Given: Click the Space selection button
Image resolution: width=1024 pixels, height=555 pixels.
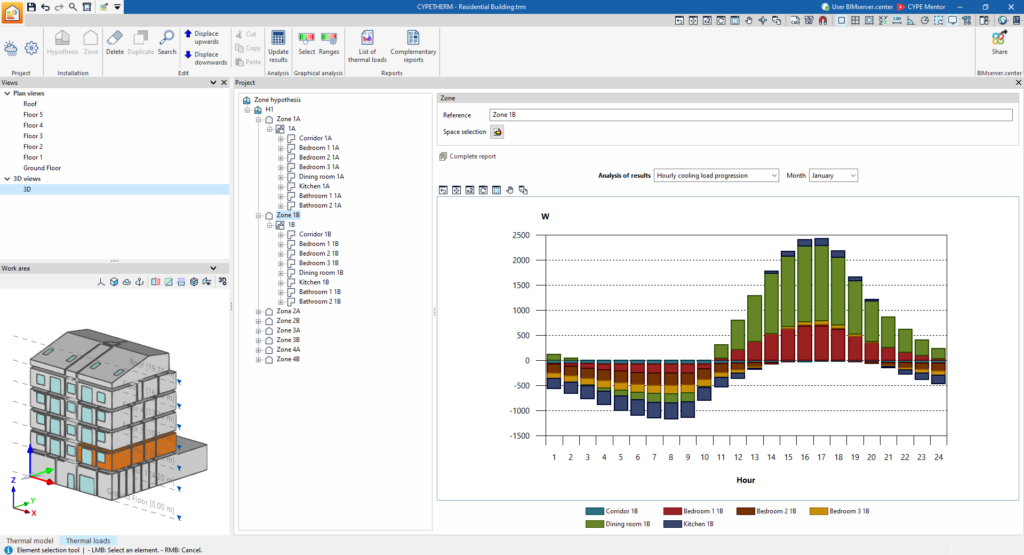Looking at the screenshot, I should click(x=497, y=132).
